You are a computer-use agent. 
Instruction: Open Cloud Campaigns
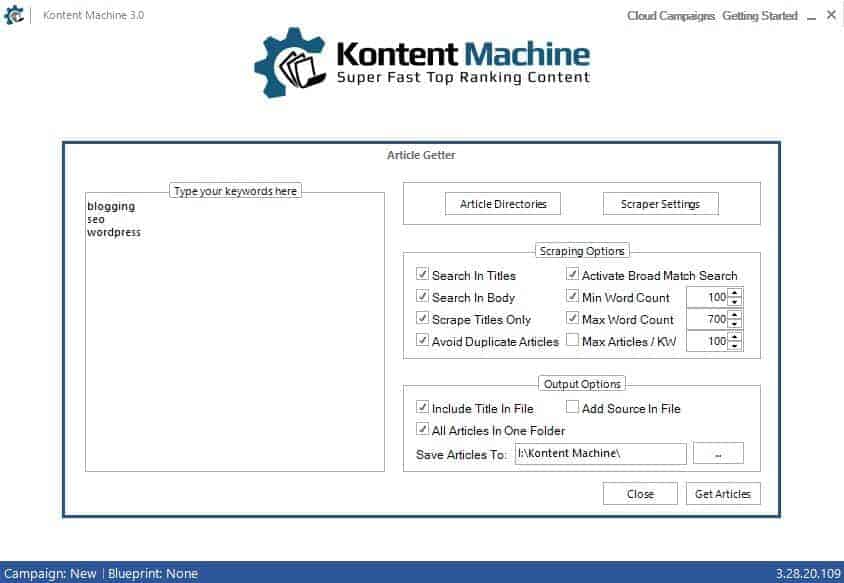click(x=671, y=16)
